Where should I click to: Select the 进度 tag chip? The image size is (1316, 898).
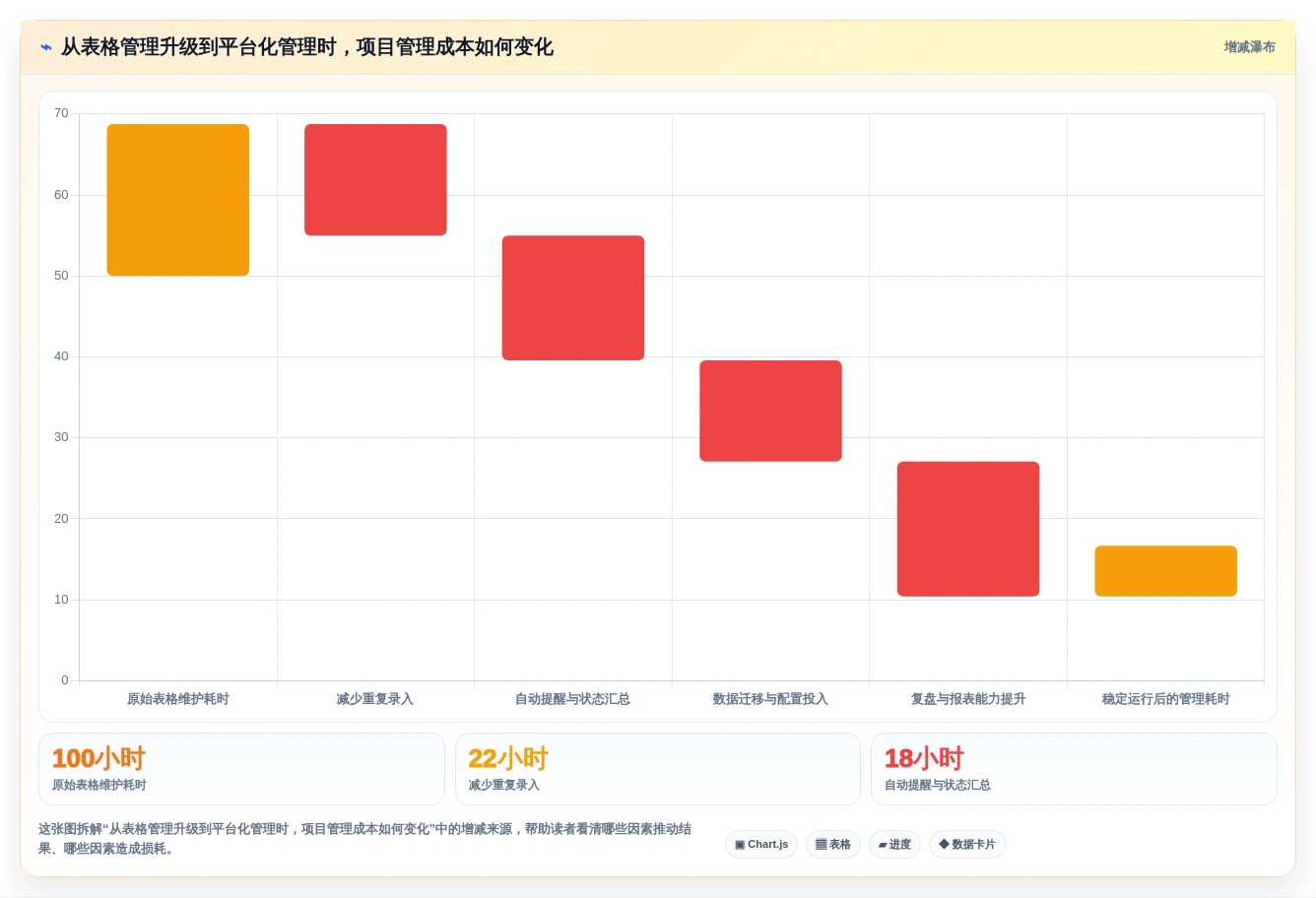point(894,845)
